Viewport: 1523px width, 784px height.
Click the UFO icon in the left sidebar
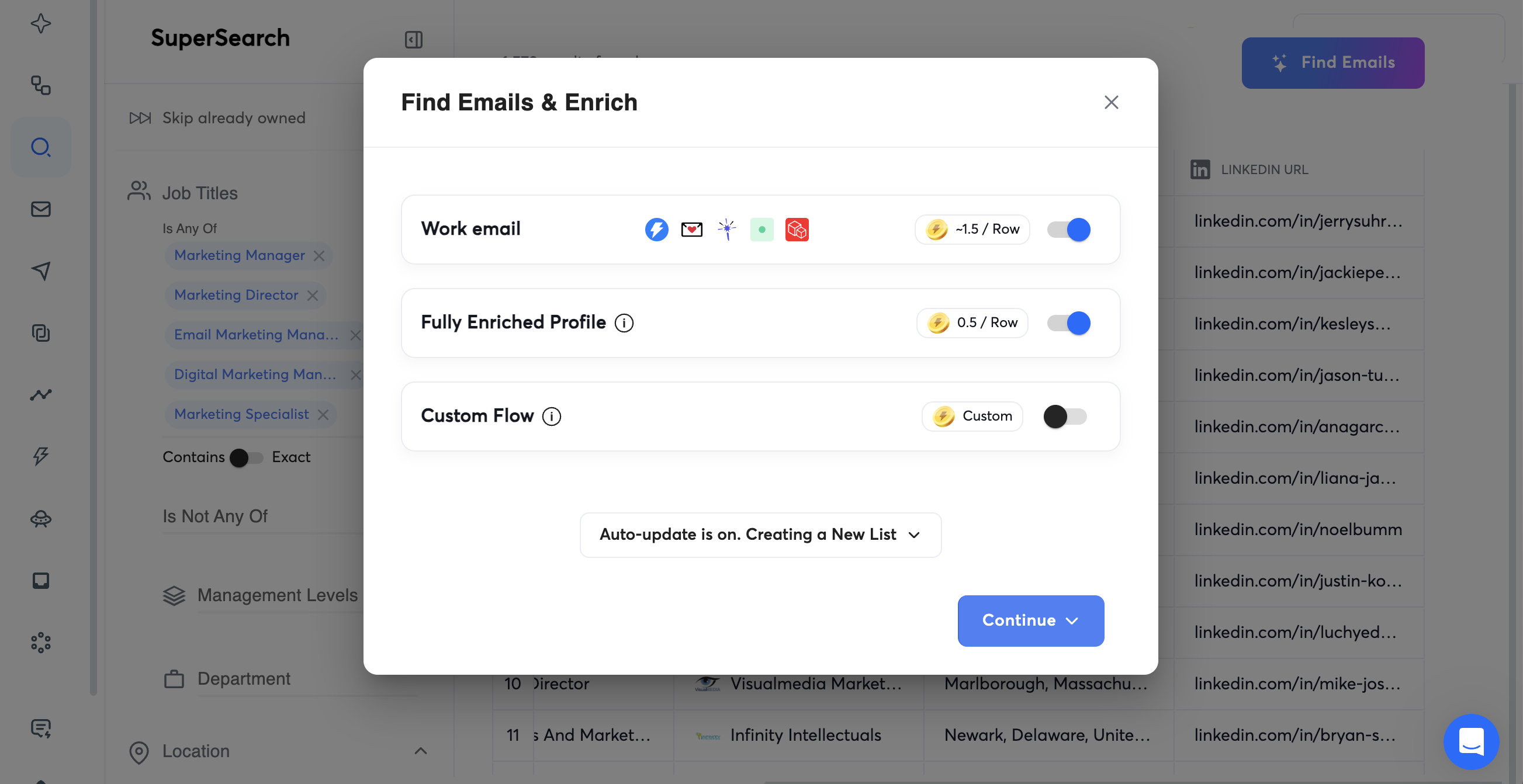pos(40,519)
